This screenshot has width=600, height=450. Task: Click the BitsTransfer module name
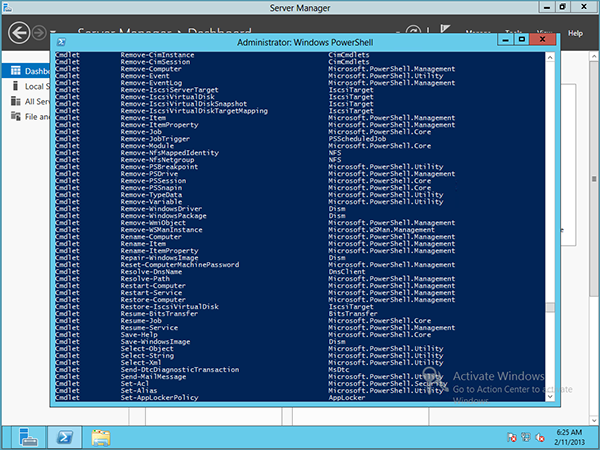pyautogui.click(x=353, y=314)
